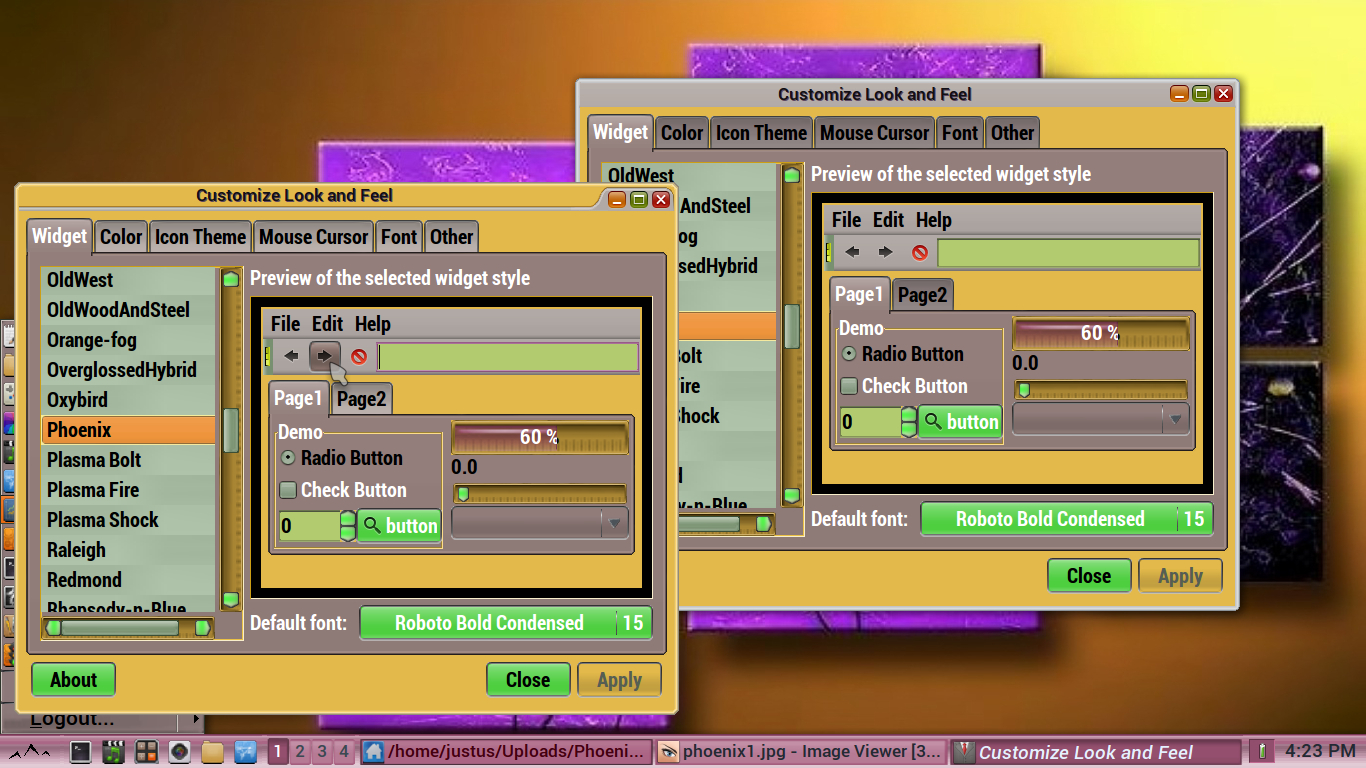The width and height of the screenshot is (1366, 768).
Task: Open Color tab in the rear window
Action: click(x=682, y=133)
